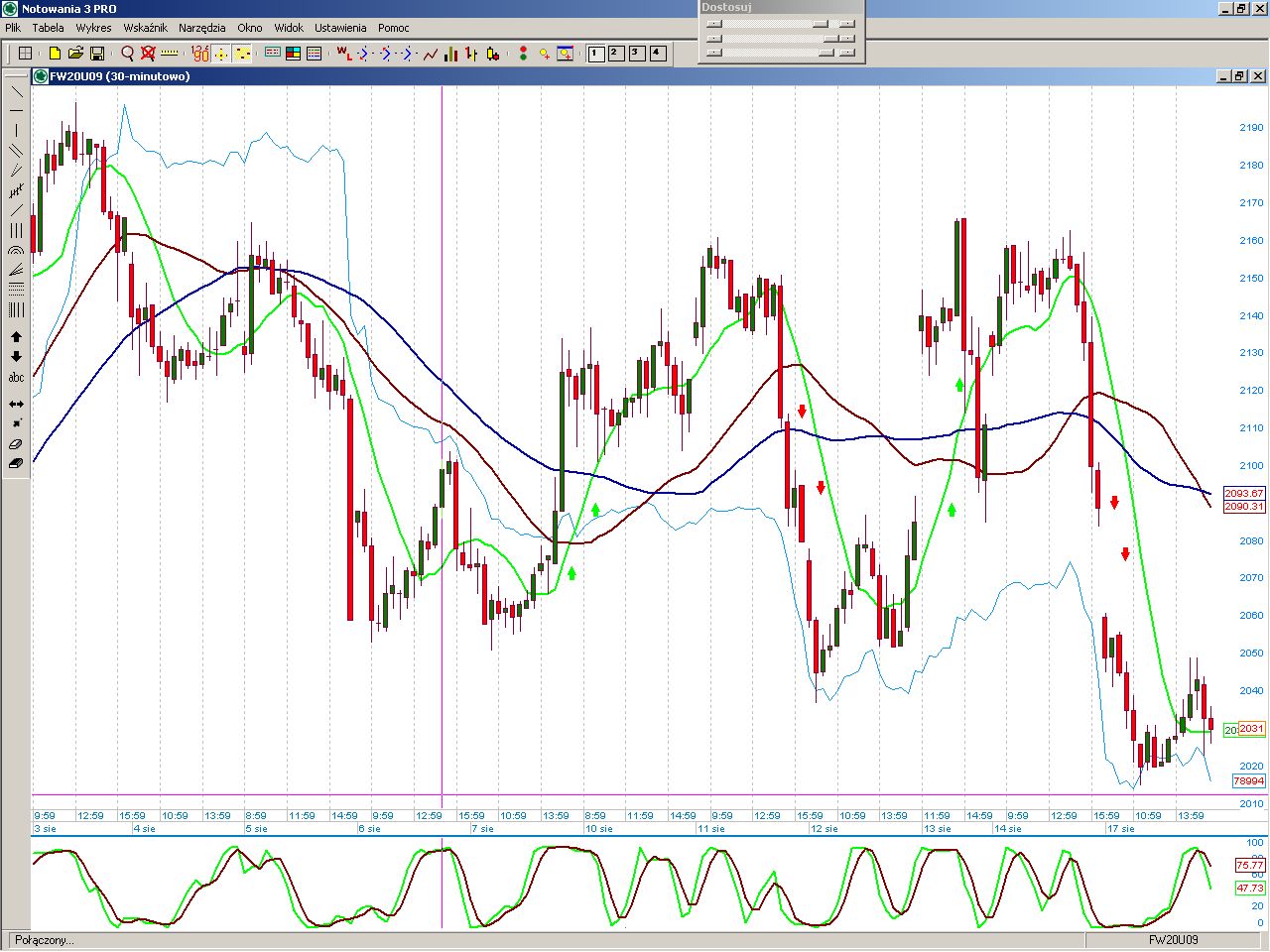Select the fan lines drawing tool

[17, 271]
